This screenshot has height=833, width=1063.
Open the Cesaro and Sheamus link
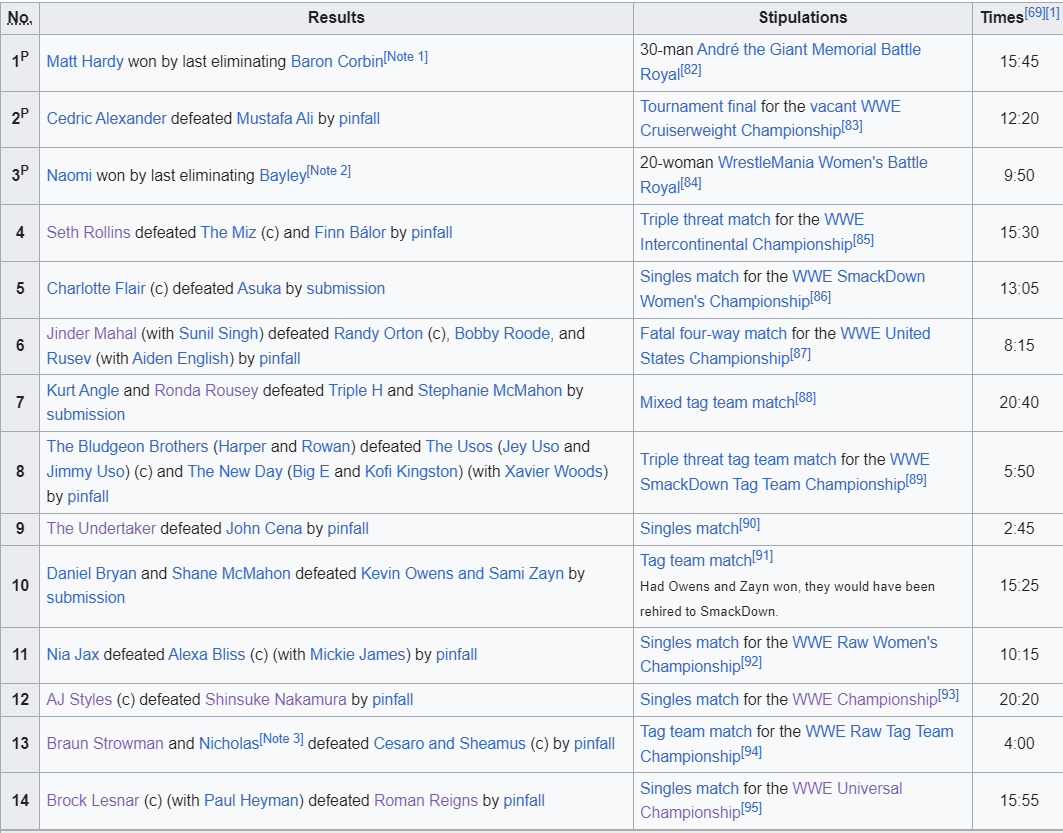[x=449, y=744]
